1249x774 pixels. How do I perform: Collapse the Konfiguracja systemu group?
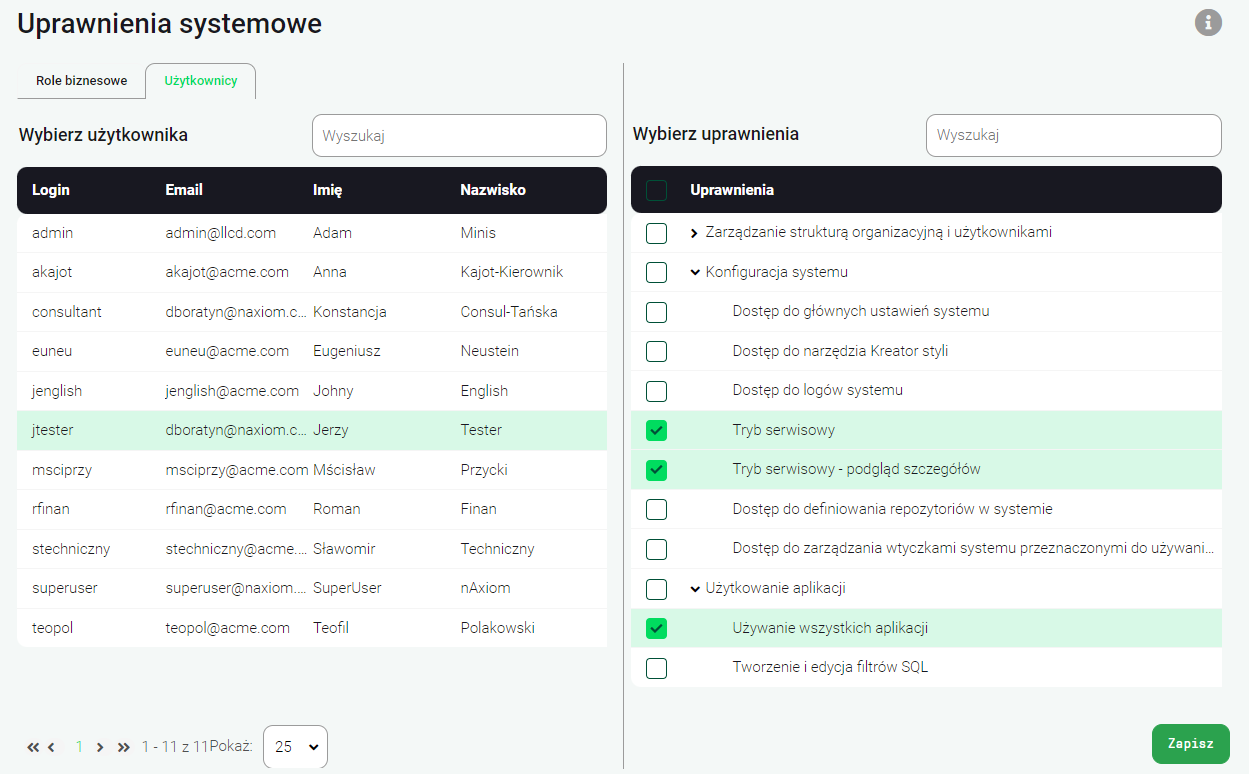pos(694,272)
